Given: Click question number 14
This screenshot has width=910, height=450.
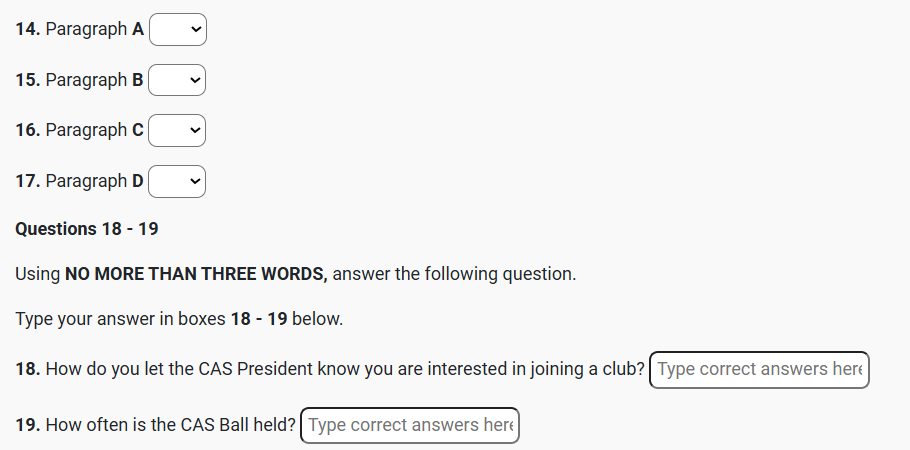Looking at the screenshot, I should coord(27,30).
